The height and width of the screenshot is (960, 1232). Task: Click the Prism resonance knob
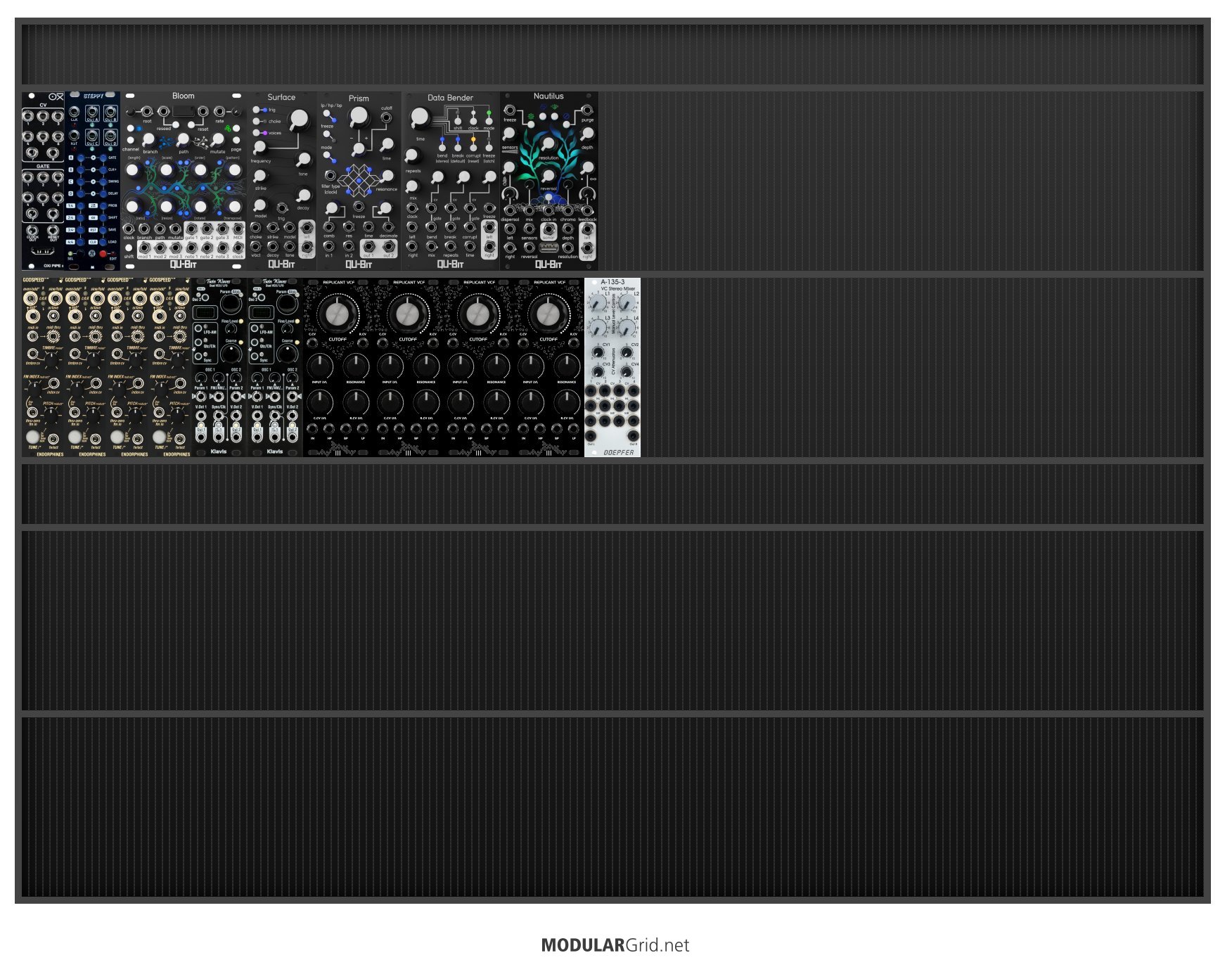tap(387, 176)
